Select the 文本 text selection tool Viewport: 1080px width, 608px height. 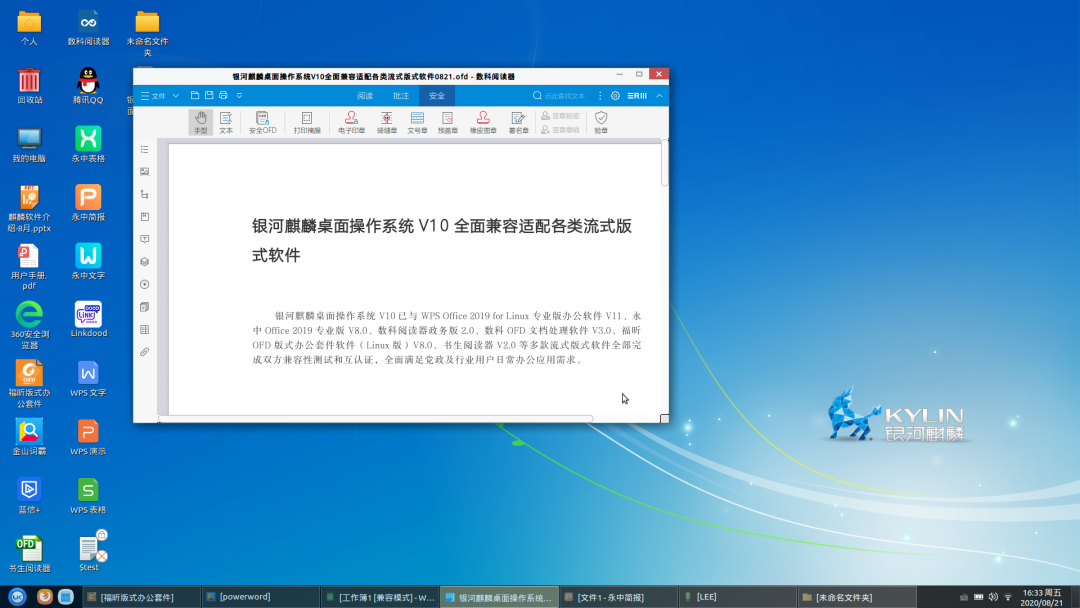pyautogui.click(x=226, y=122)
